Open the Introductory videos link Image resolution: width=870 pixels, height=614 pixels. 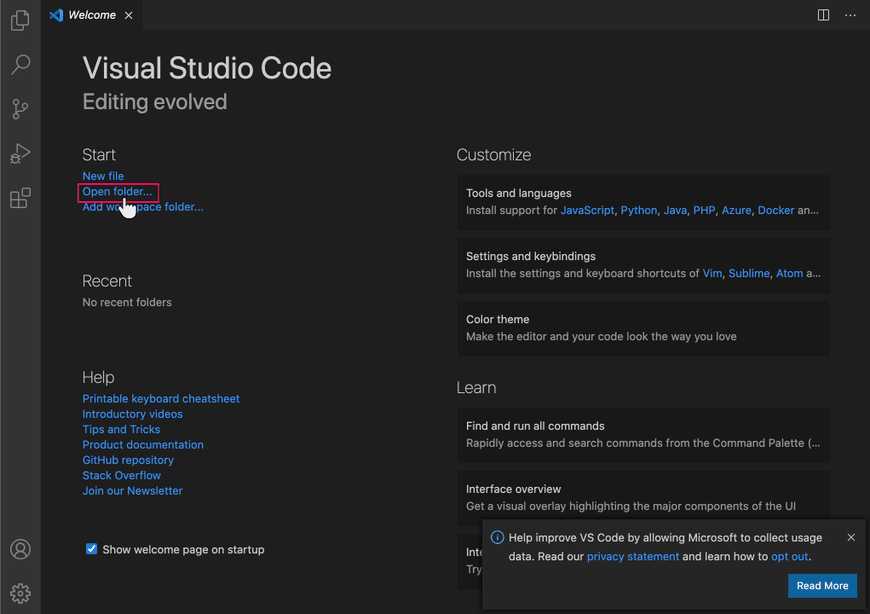(132, 414)
